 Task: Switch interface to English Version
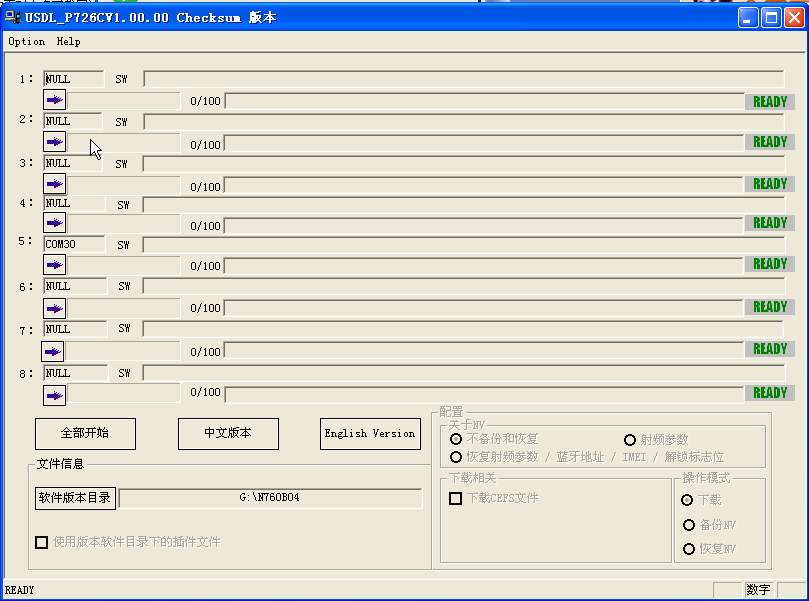[370, 434]
